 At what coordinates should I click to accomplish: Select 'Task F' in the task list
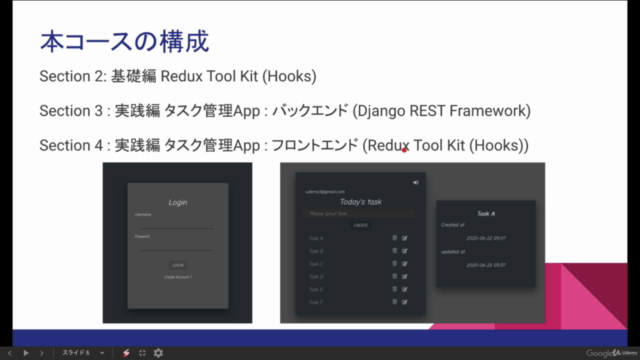tap(316, 302)
